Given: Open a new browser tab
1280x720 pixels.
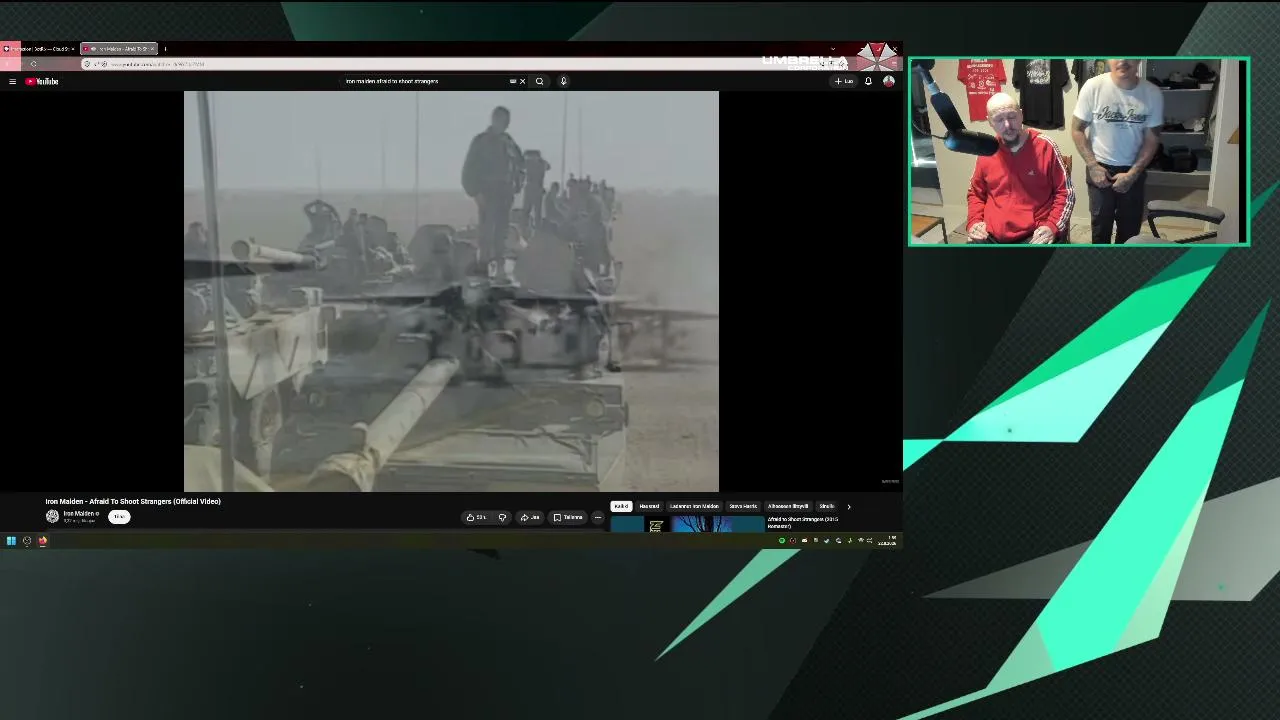Looking at the screenshot, I should click(165, 48).
